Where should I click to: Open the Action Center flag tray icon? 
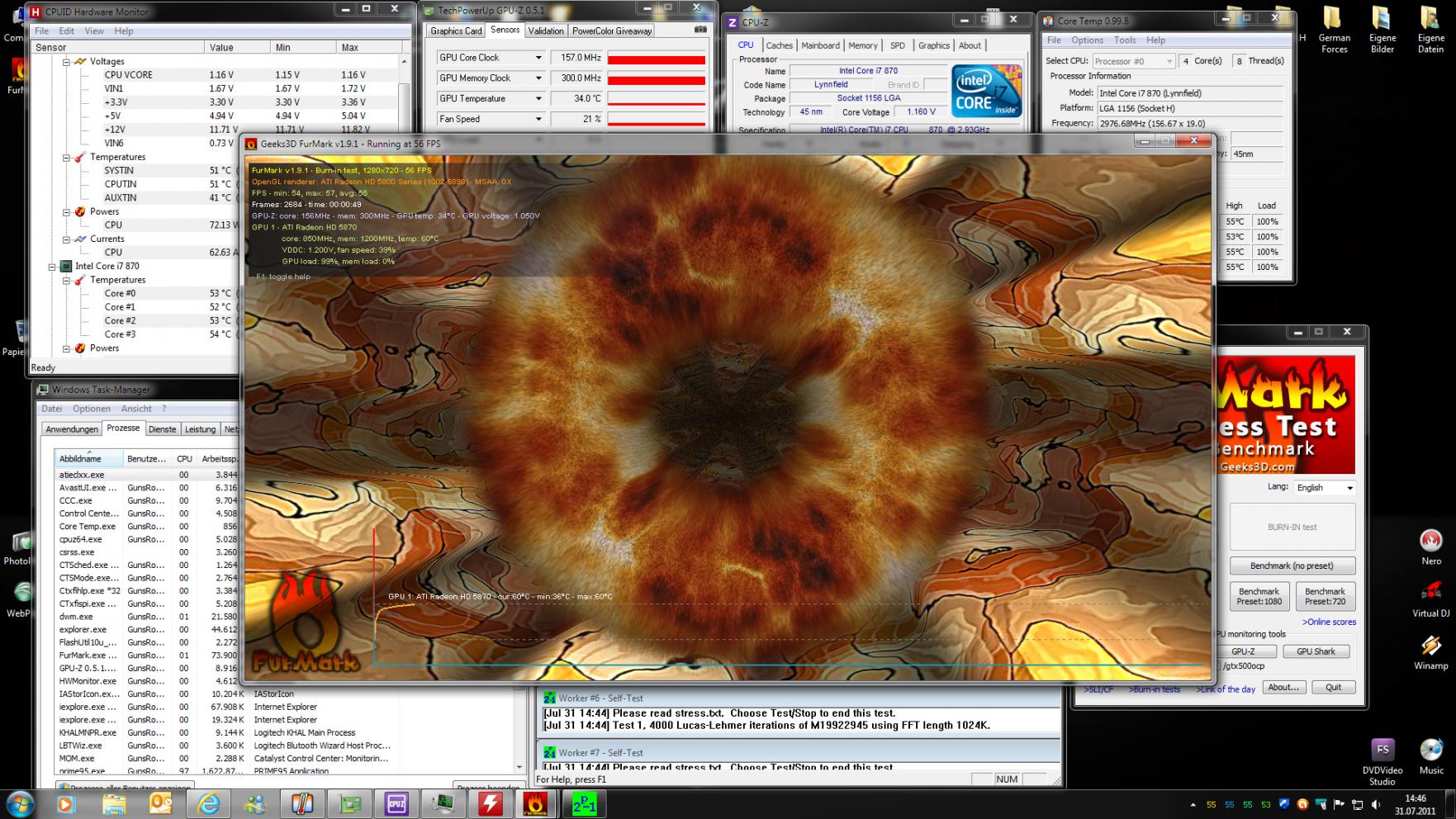pyautogui.click(x=1339, y=804)
